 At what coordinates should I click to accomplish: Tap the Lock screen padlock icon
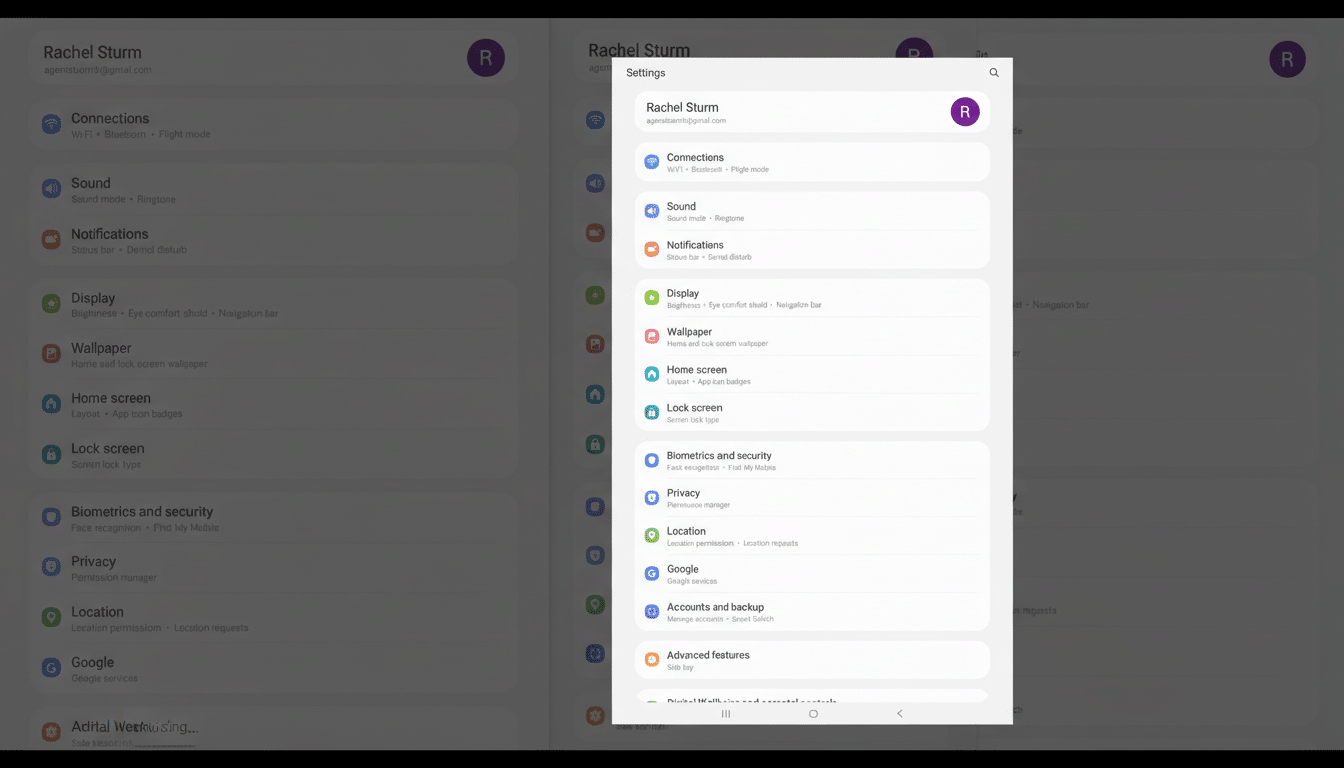(x=650, y=413)
